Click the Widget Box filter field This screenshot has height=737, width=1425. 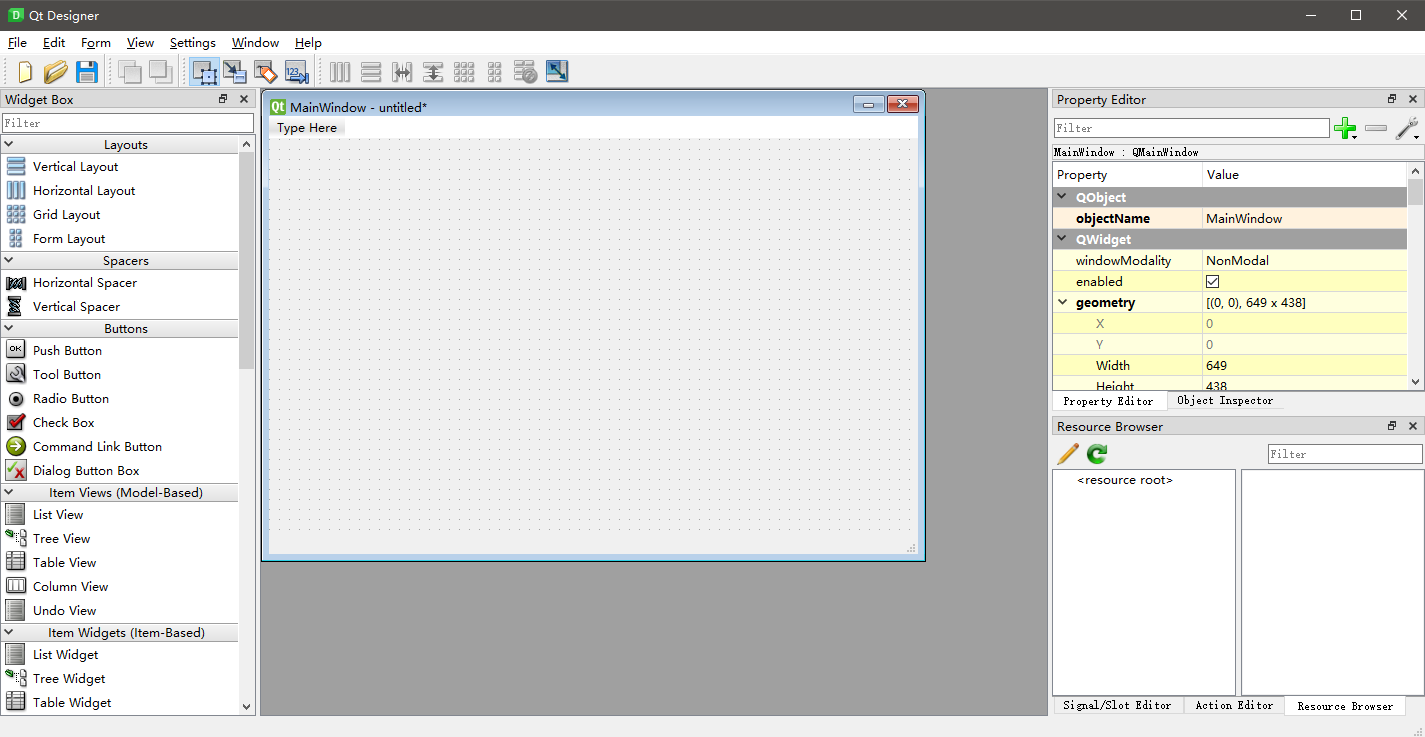[x=128, y=123]
